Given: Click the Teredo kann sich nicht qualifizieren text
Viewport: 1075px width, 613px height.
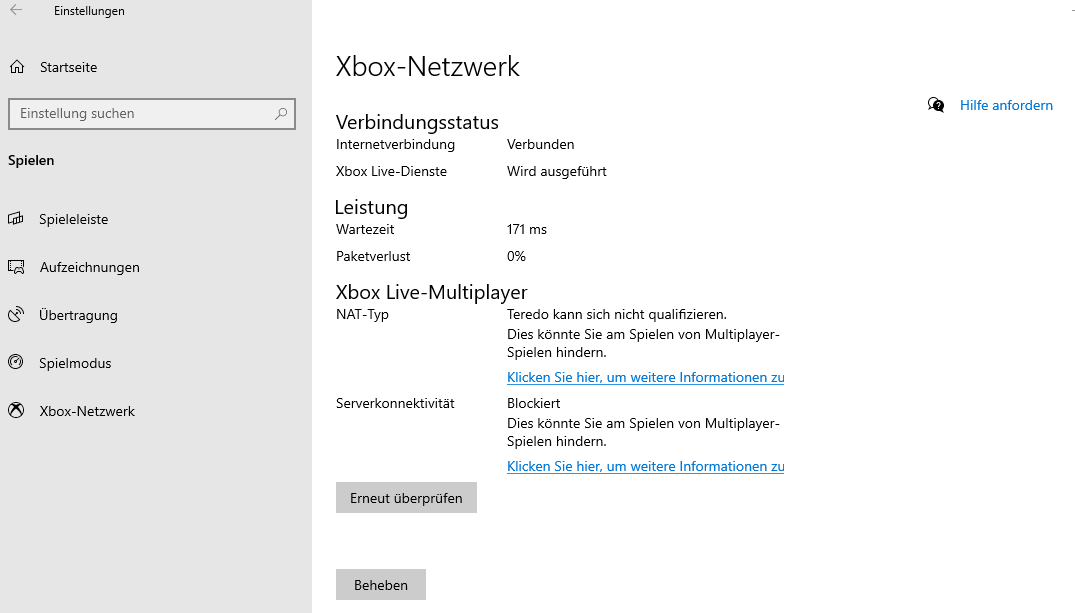Looking at the screenshot, I should click(616, 315).
